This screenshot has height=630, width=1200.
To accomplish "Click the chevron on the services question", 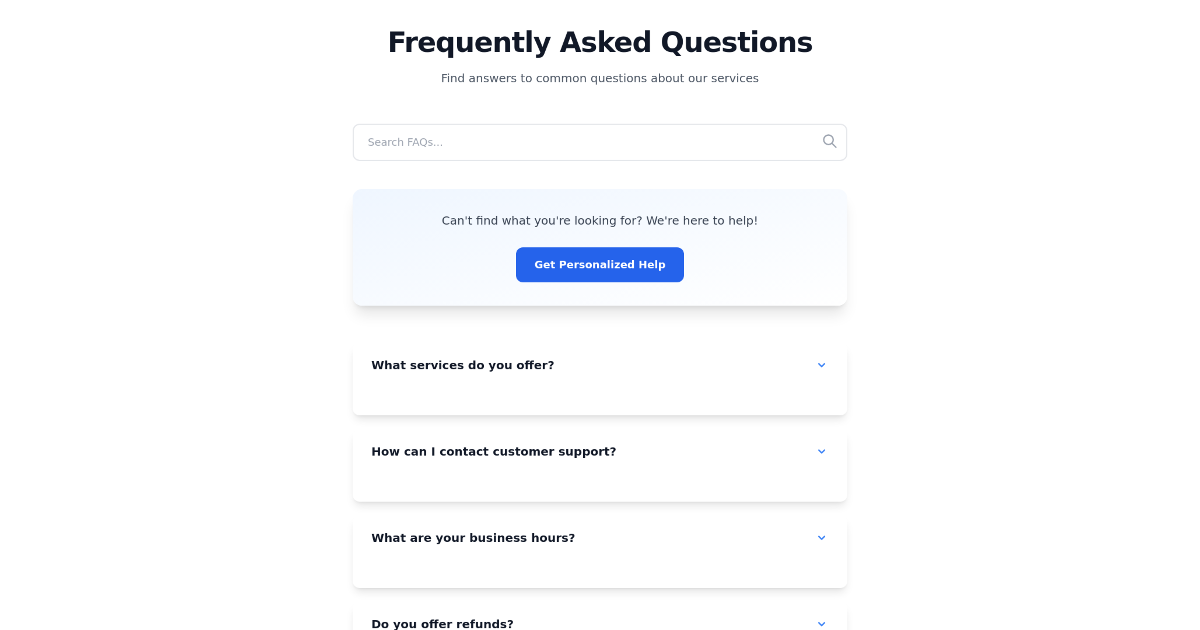I will click(821, 365).
